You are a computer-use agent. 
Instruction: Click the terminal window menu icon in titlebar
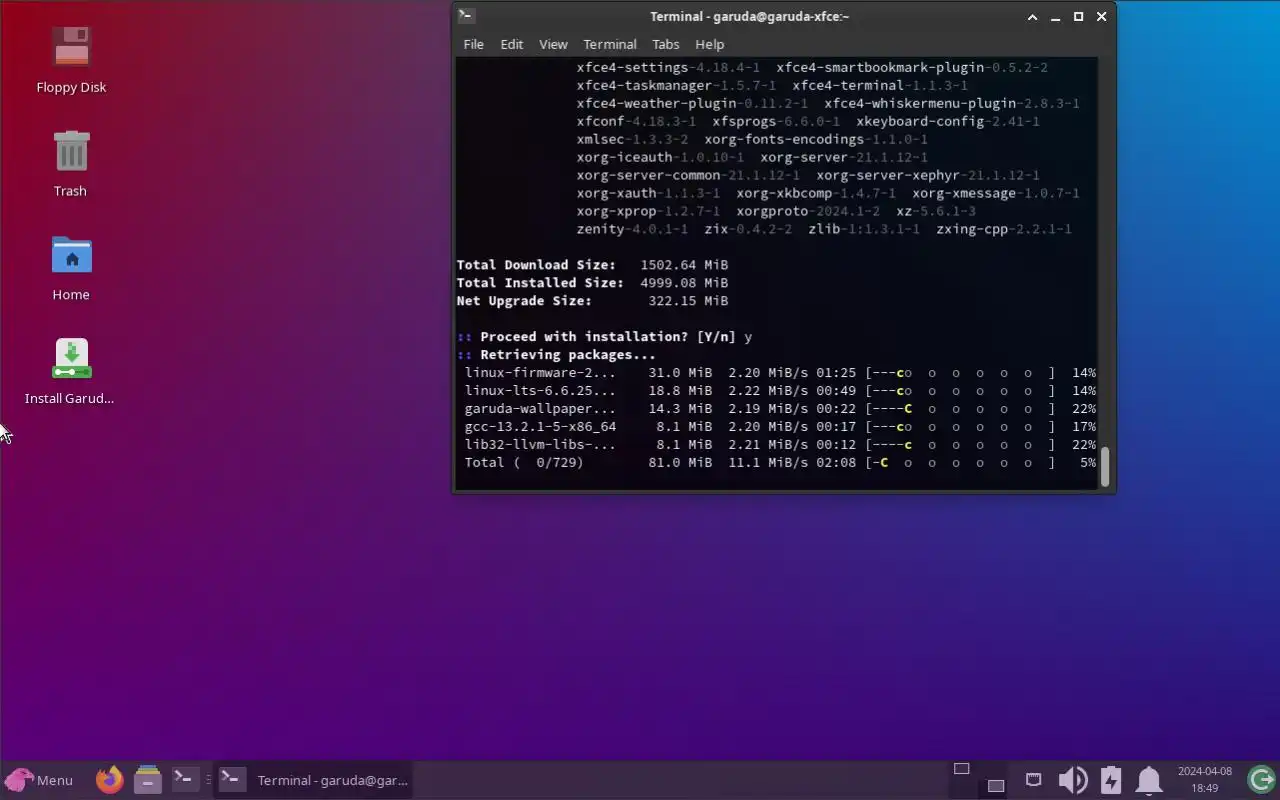pyautogui.click(x=466, y=16)
